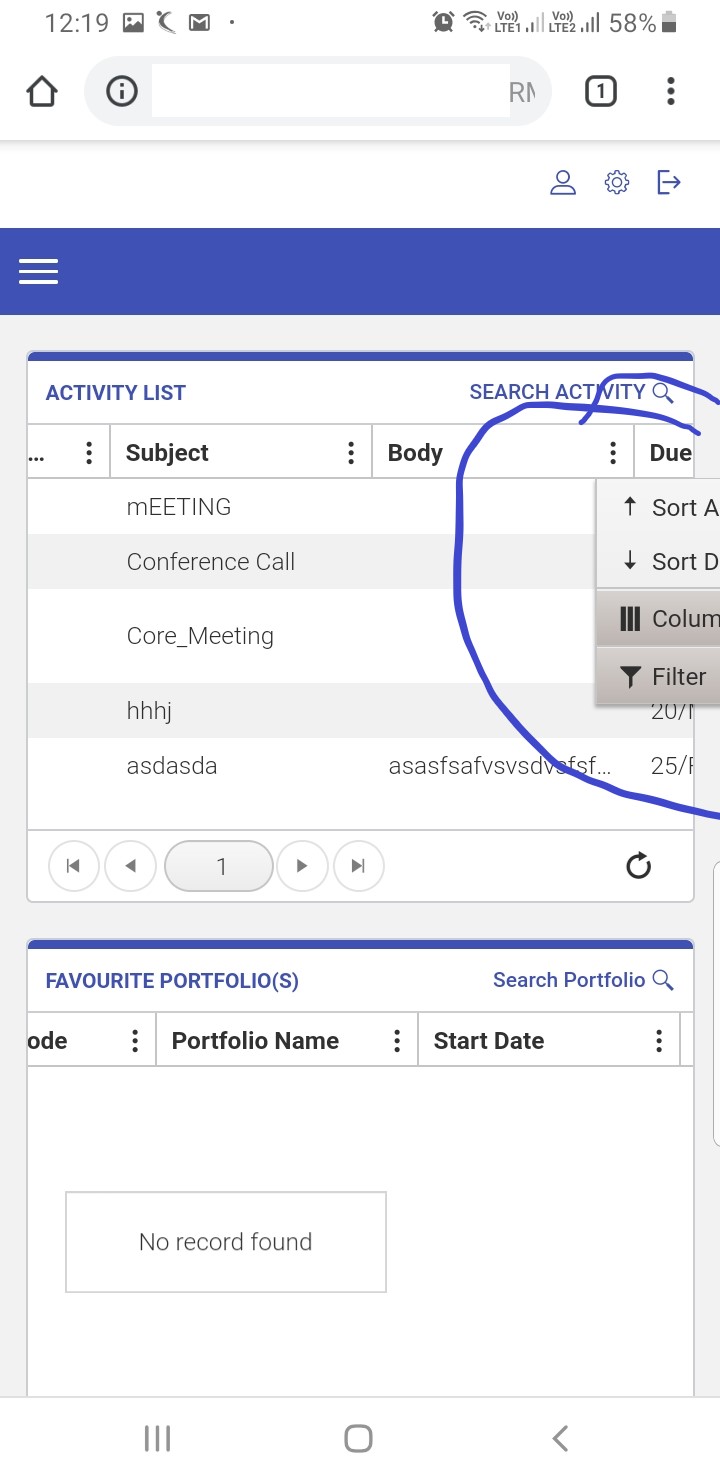
Task: Jump to the last activity page
Action: click(x=358, y=866)
